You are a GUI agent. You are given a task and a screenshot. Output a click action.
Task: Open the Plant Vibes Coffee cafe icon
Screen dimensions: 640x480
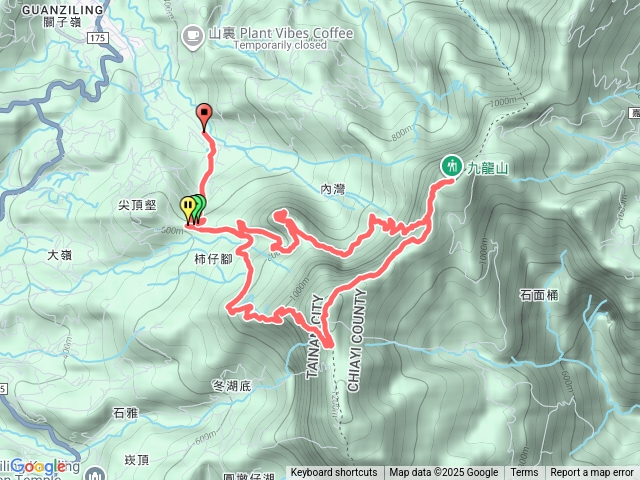pos(193,37)
